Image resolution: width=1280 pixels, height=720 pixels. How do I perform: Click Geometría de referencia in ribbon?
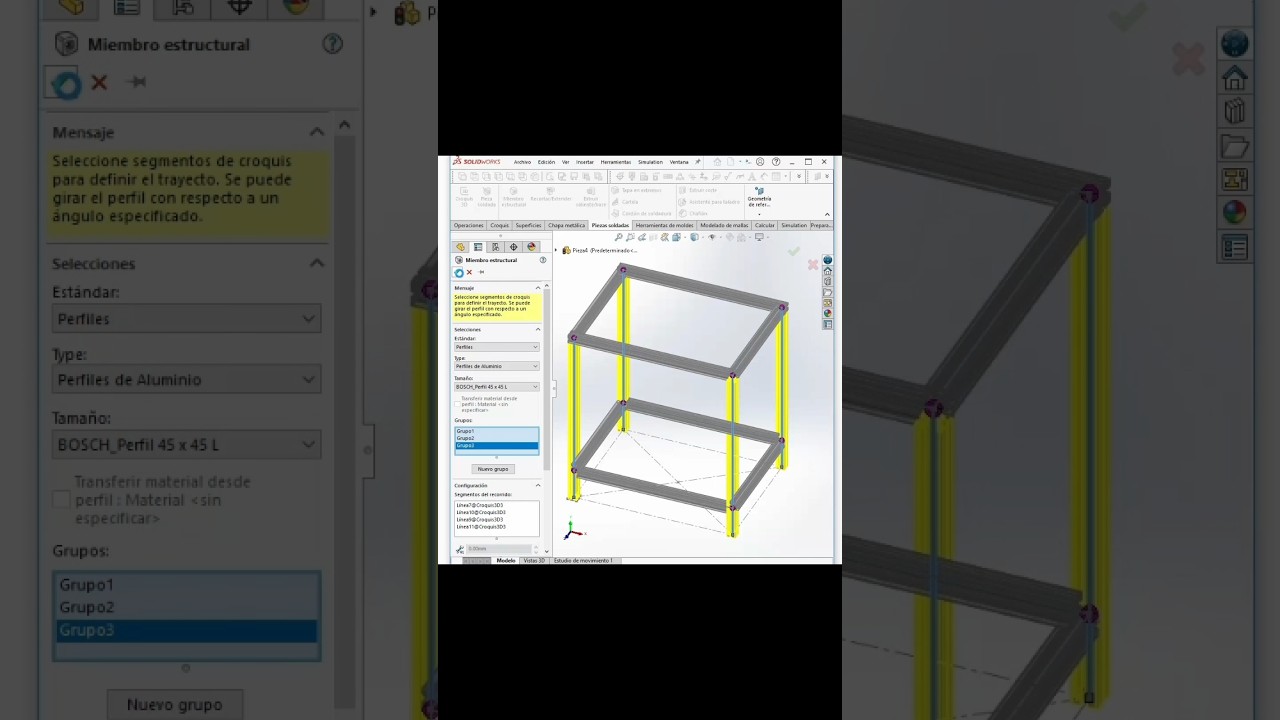(759, 196)
